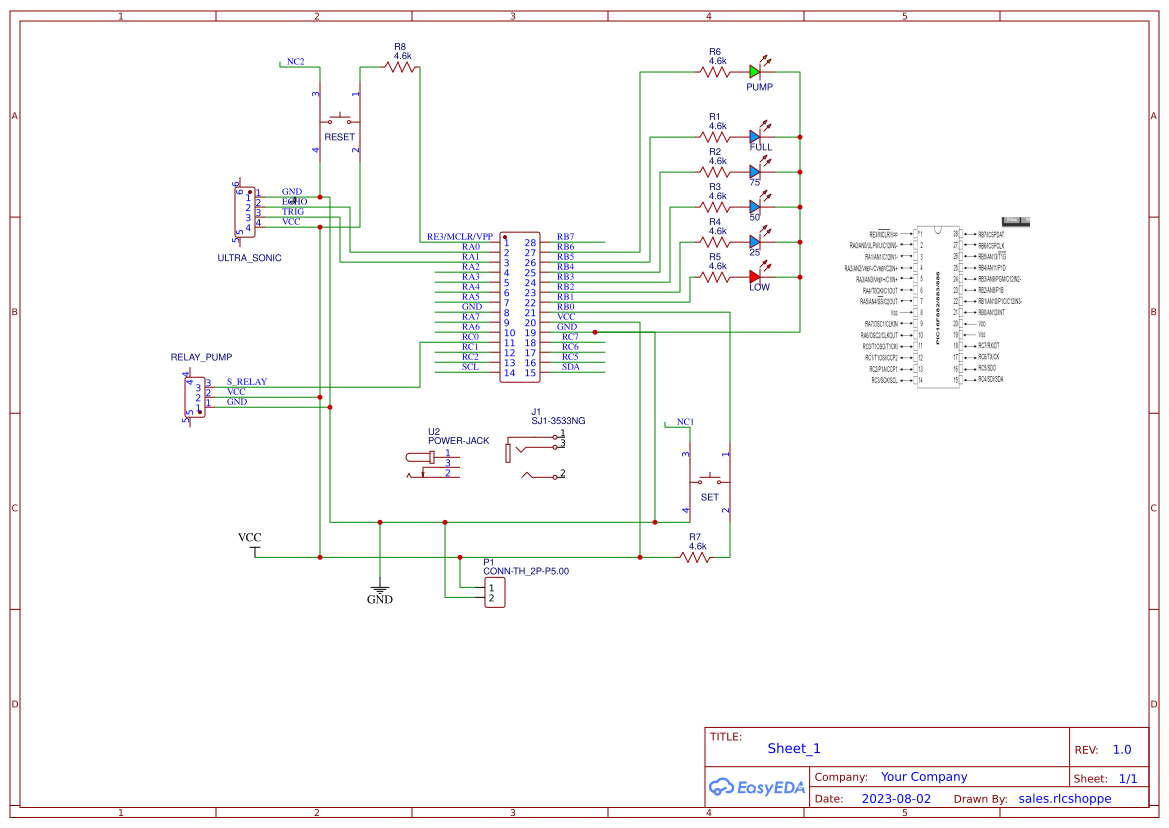Select the ECHO net label
The height and width of the screenshot is (828, 1169).
coord(292,201)
